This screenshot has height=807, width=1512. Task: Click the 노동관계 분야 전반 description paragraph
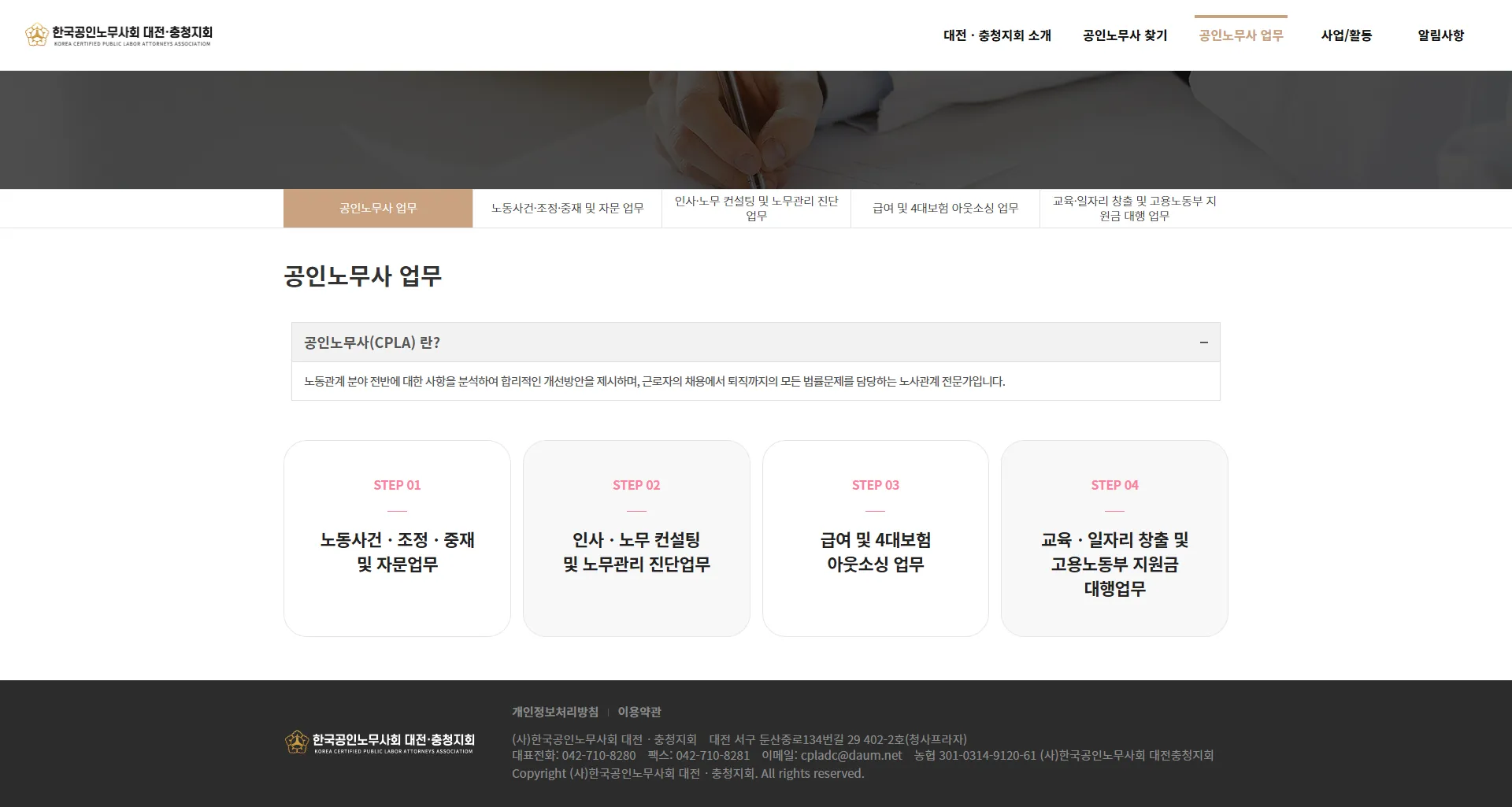click(654, 381)
